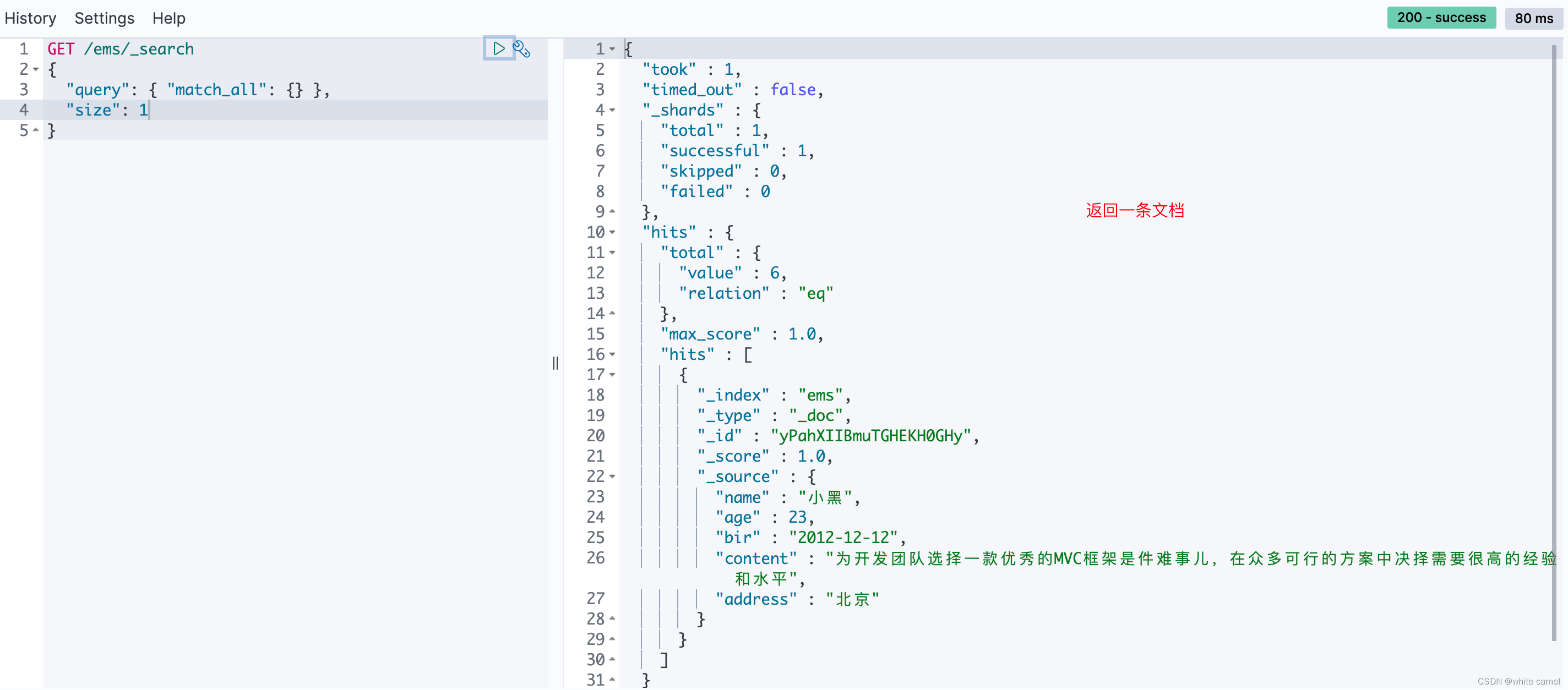Click "total" : 1 under _shards

(x=715, y=131)
